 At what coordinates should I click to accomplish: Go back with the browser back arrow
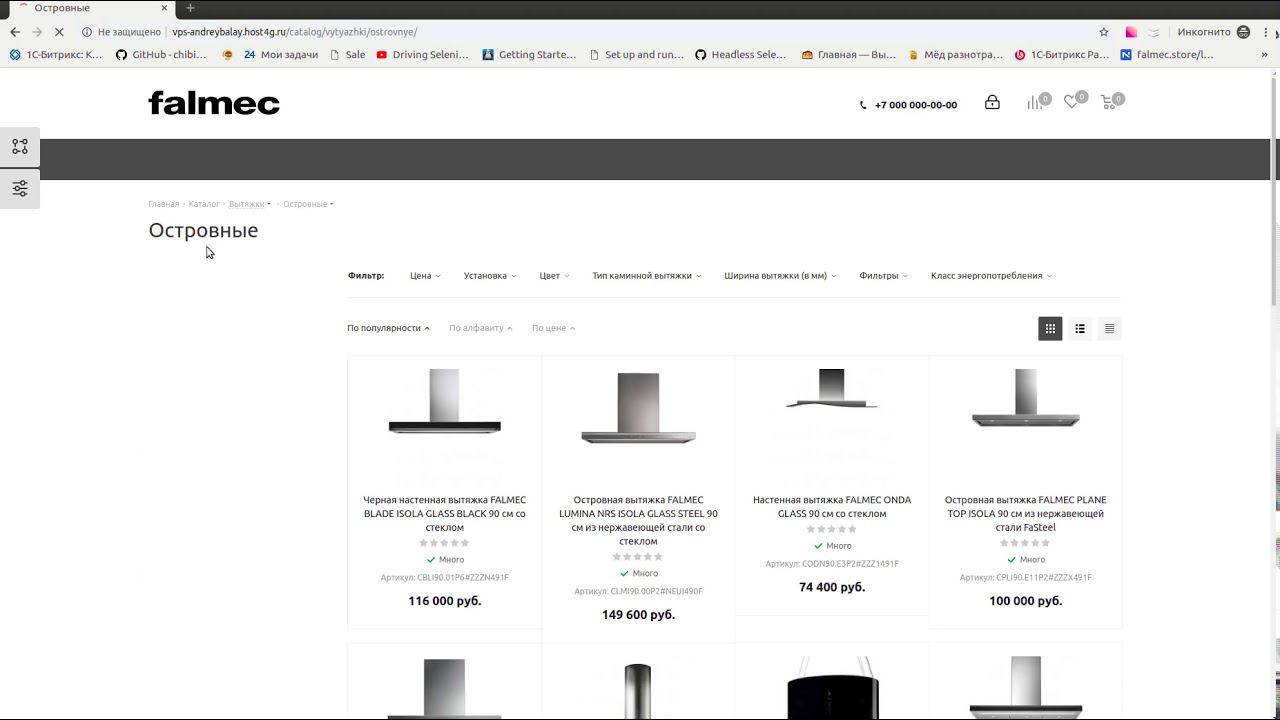tap(15, 32)
